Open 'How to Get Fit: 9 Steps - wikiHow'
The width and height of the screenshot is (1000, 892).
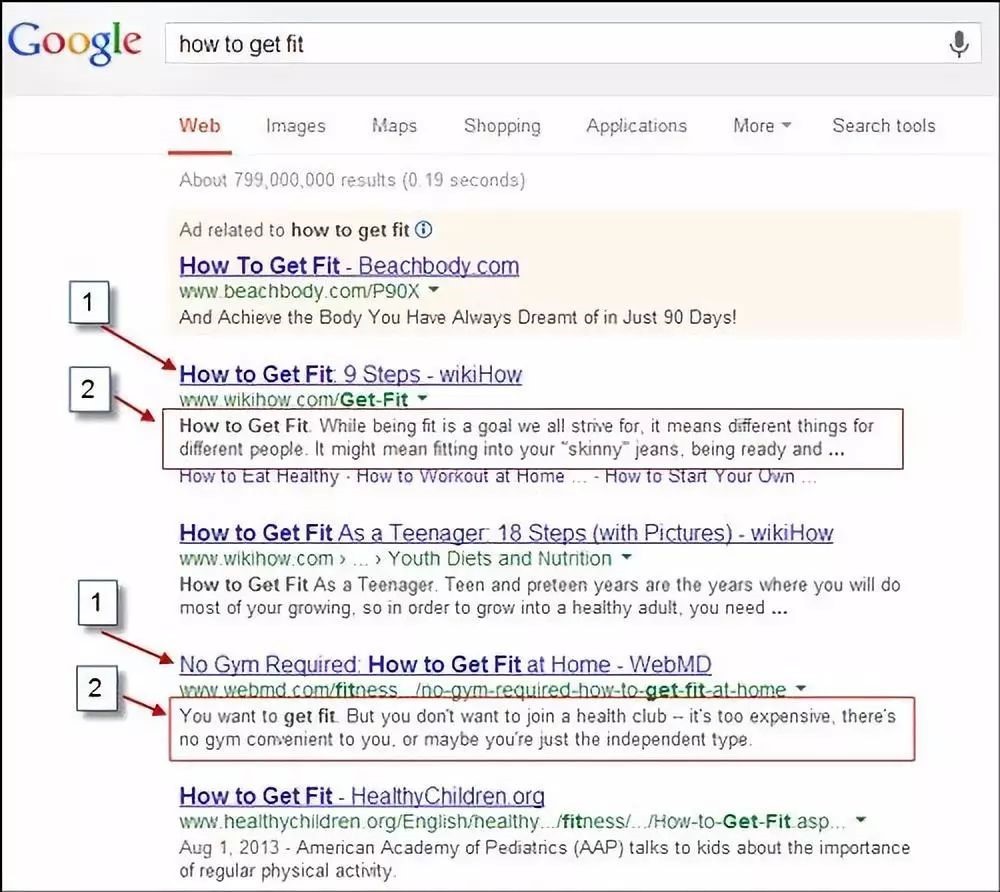[x=351, y=374]
